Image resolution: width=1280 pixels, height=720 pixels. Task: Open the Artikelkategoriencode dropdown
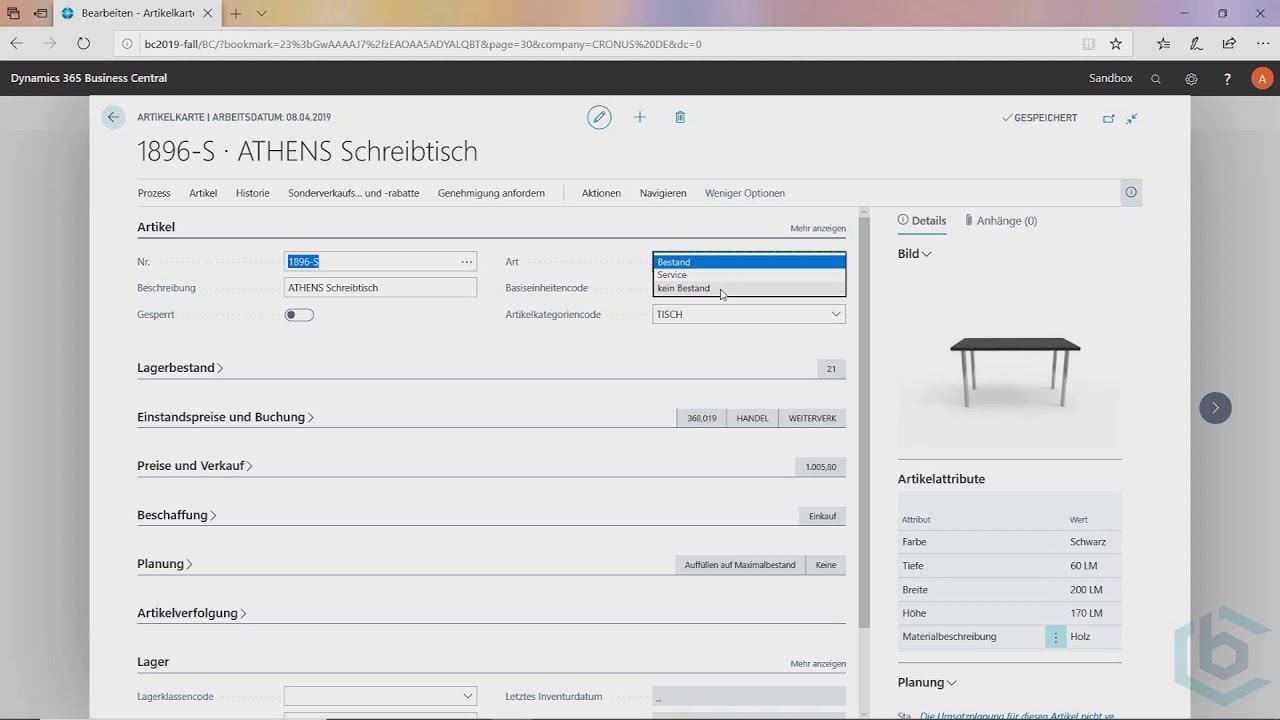point(836,314)
